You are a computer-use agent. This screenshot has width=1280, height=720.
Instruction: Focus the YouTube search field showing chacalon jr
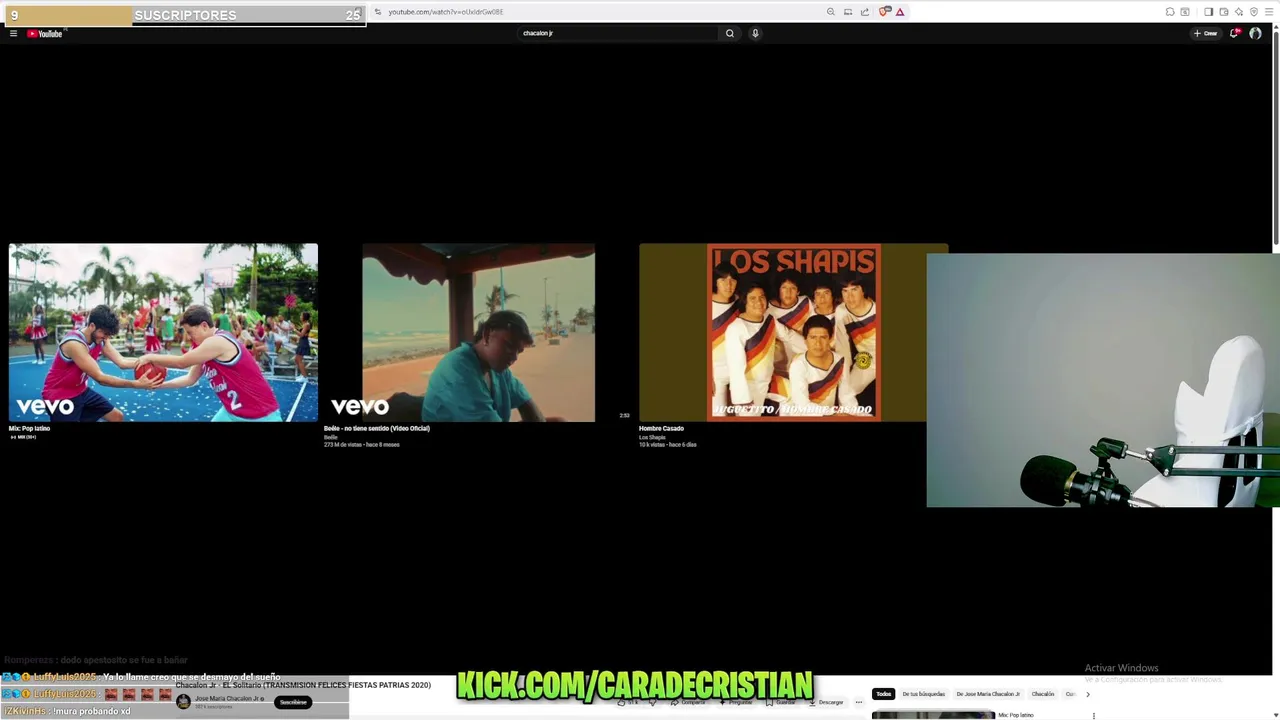point(618,33)
